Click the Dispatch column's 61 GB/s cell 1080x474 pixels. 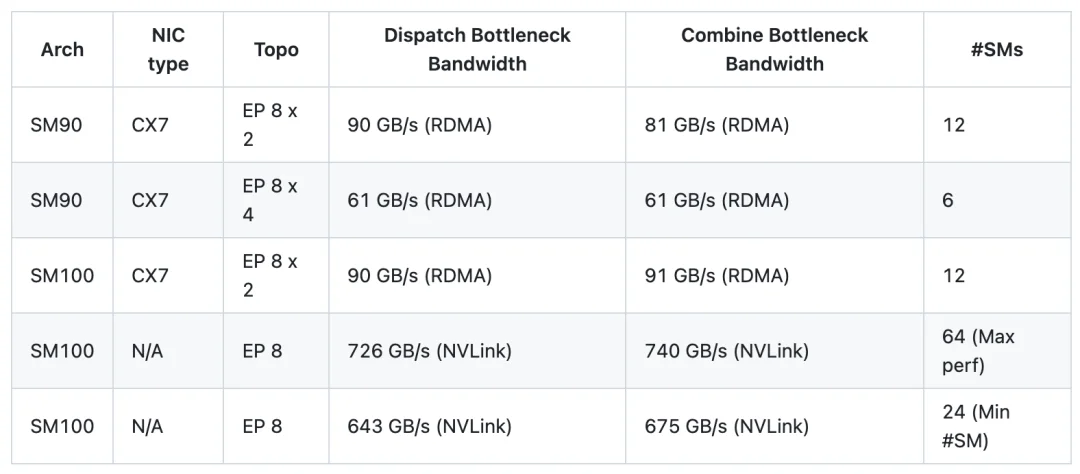pos(419,200)
